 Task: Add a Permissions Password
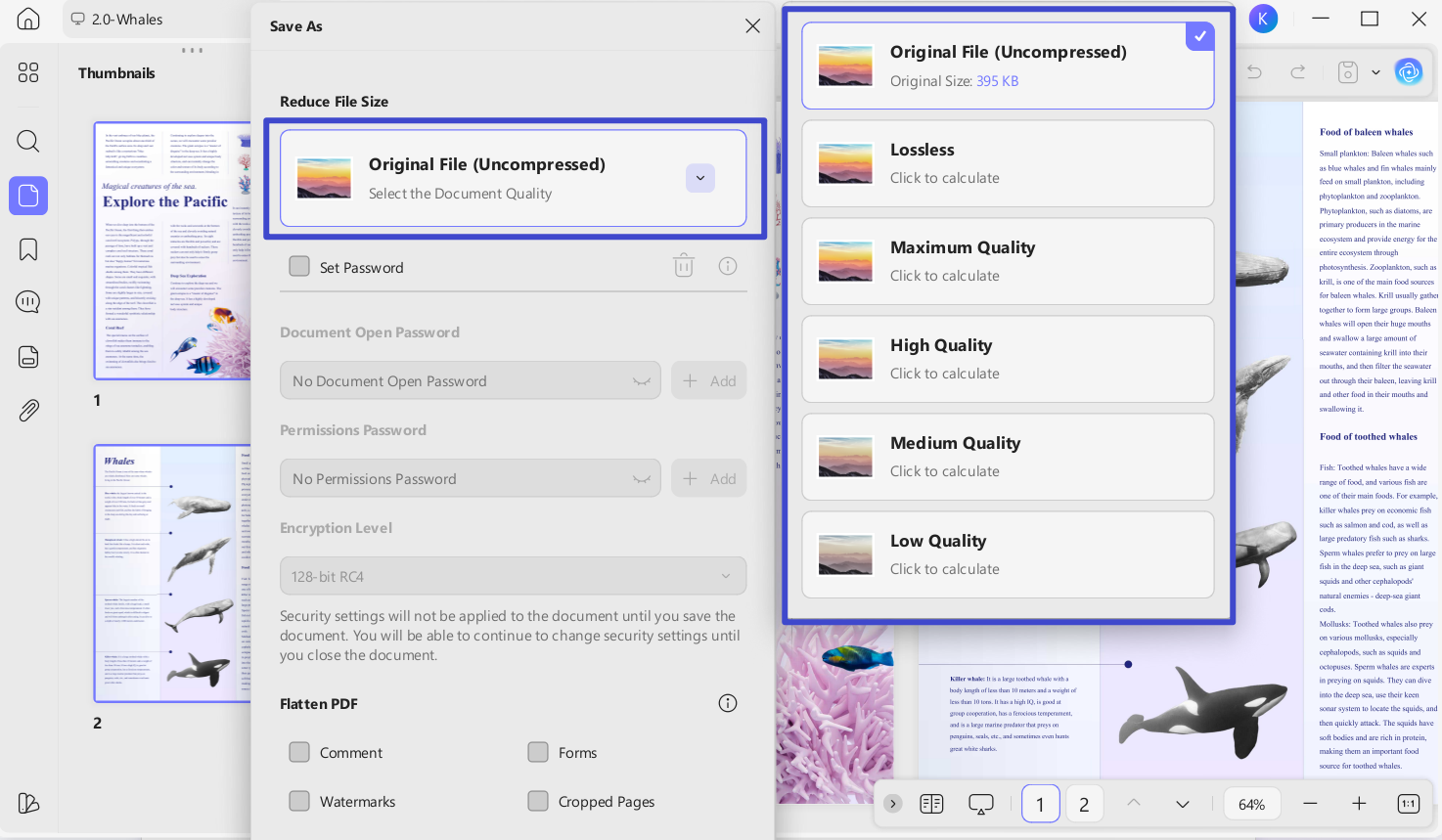coord(709,478)
